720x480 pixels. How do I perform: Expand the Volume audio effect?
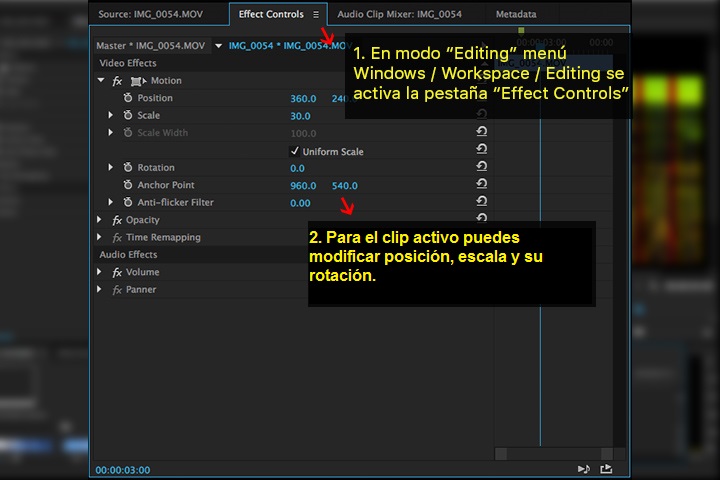99,272
